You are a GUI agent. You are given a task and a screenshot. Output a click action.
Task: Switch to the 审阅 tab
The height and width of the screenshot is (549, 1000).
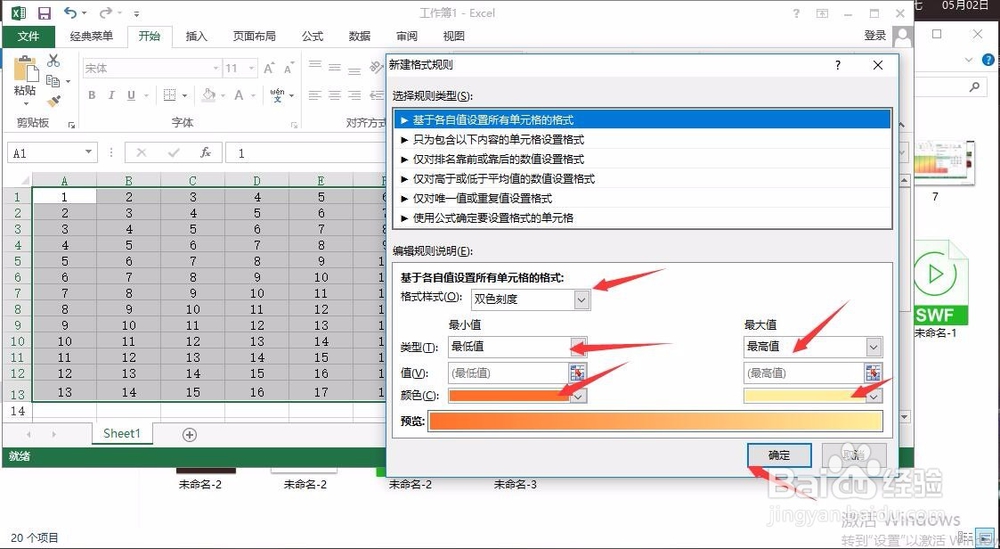click(x=406, y=36)
